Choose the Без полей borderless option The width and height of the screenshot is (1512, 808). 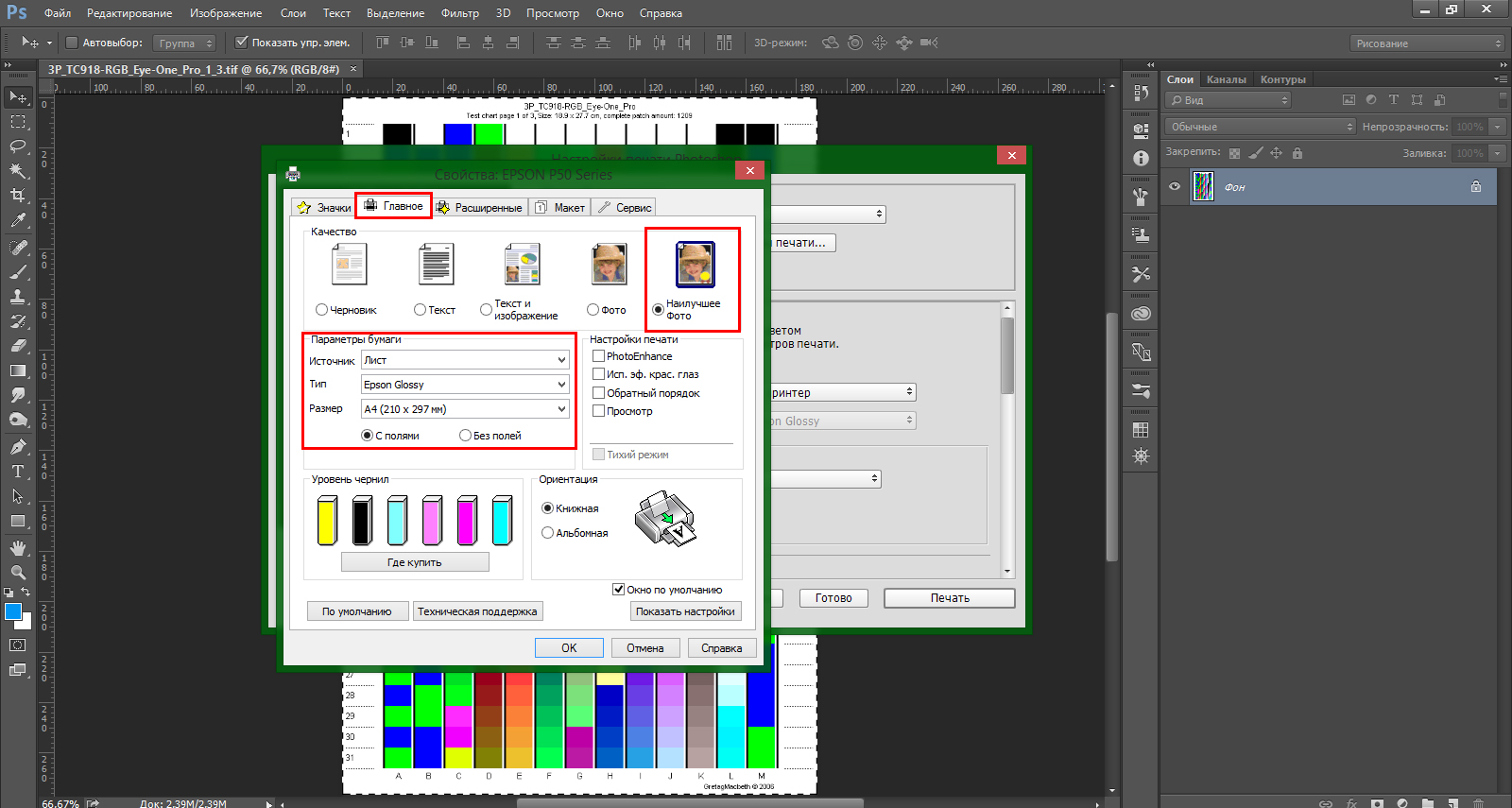[x=465, y=436]
